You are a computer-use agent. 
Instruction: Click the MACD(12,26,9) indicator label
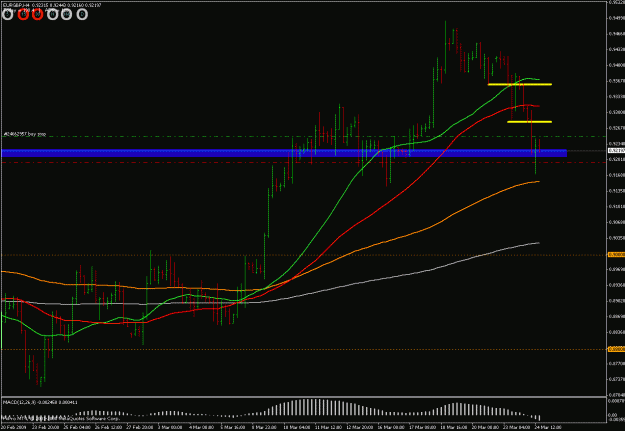click(40, 402)
